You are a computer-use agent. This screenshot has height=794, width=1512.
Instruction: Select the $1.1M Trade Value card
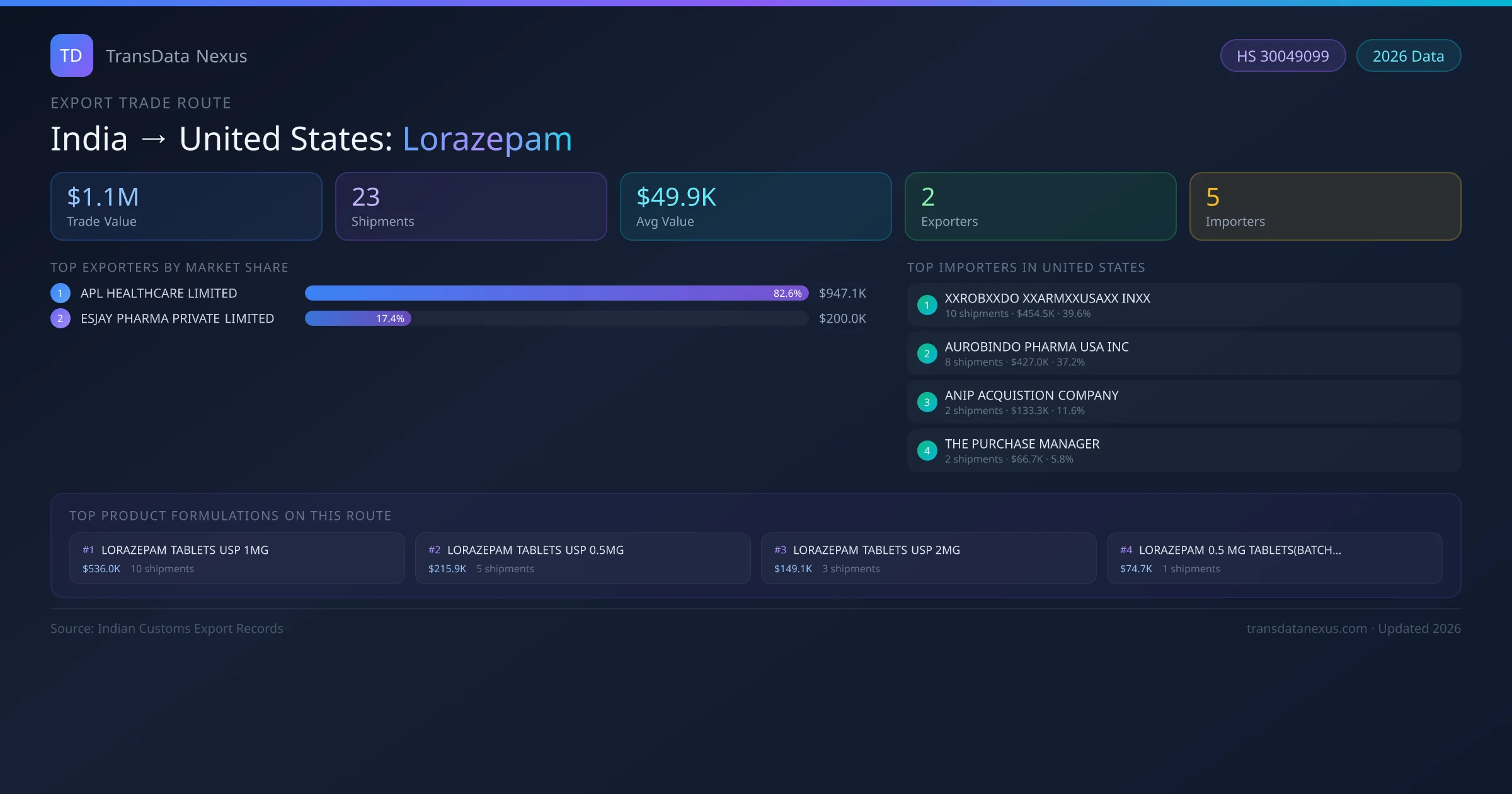point(186,207)
